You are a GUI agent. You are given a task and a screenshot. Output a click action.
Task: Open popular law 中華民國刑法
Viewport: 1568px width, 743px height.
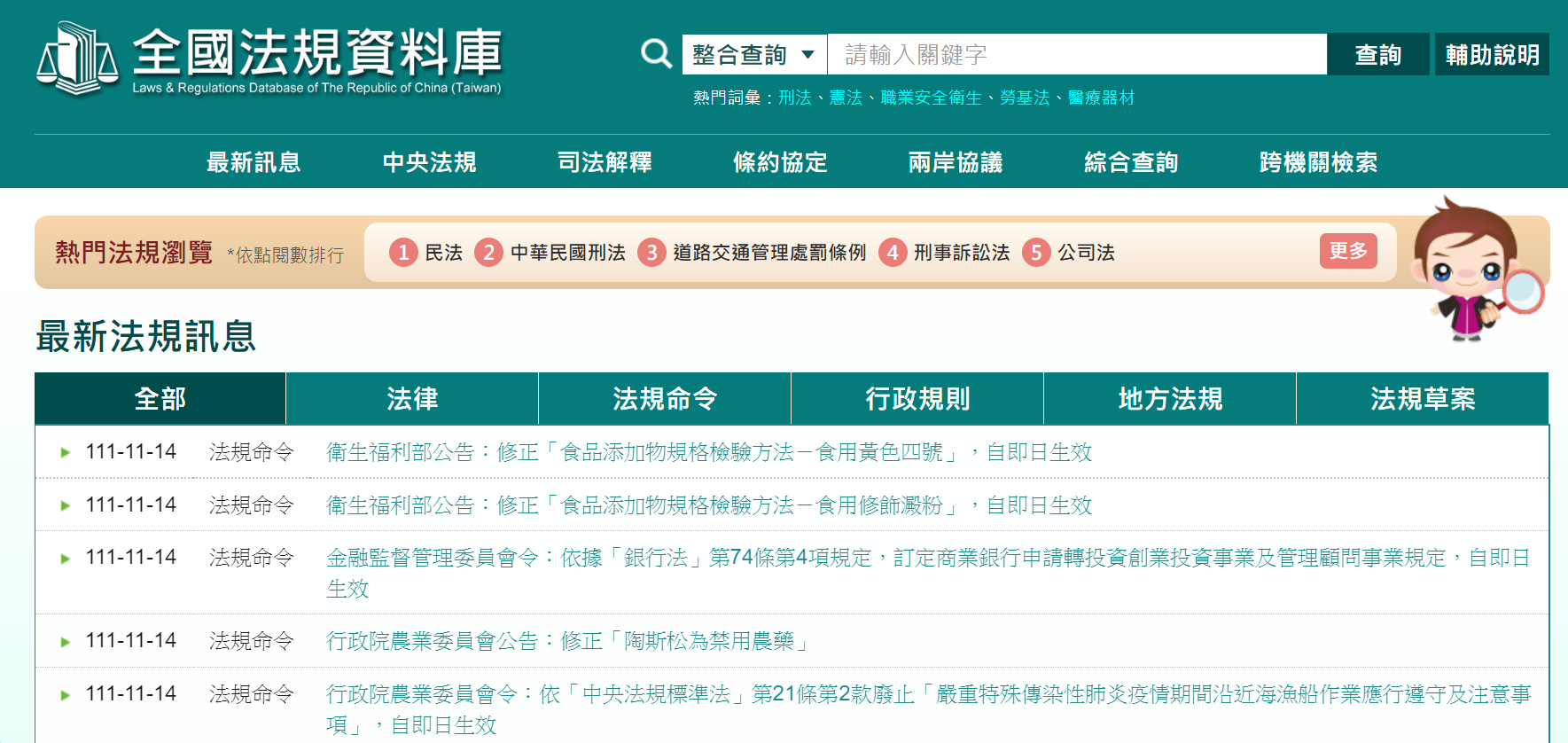coord(568,253)
